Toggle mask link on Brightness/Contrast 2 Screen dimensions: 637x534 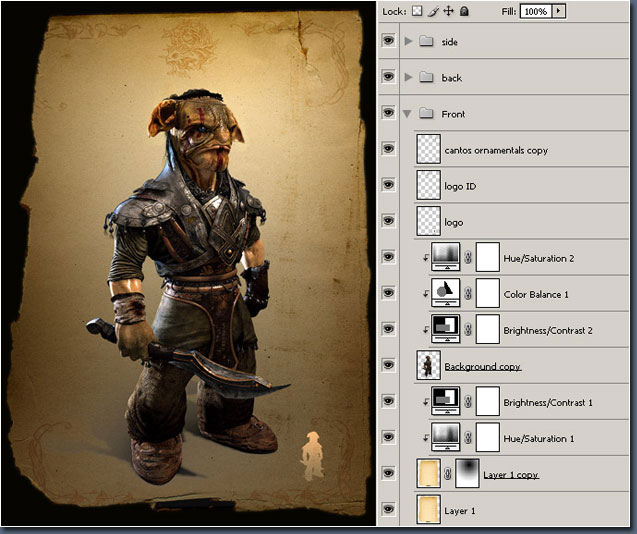point(468,329)
